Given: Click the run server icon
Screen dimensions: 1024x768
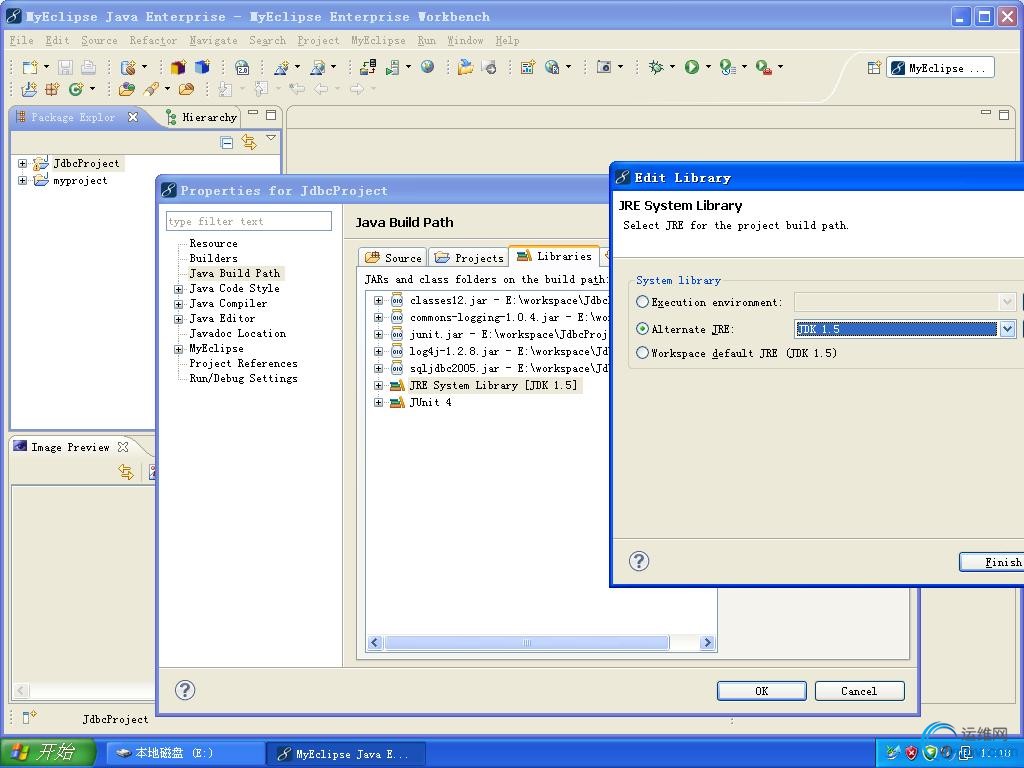Looking at the screenshot, I should 392,67.
